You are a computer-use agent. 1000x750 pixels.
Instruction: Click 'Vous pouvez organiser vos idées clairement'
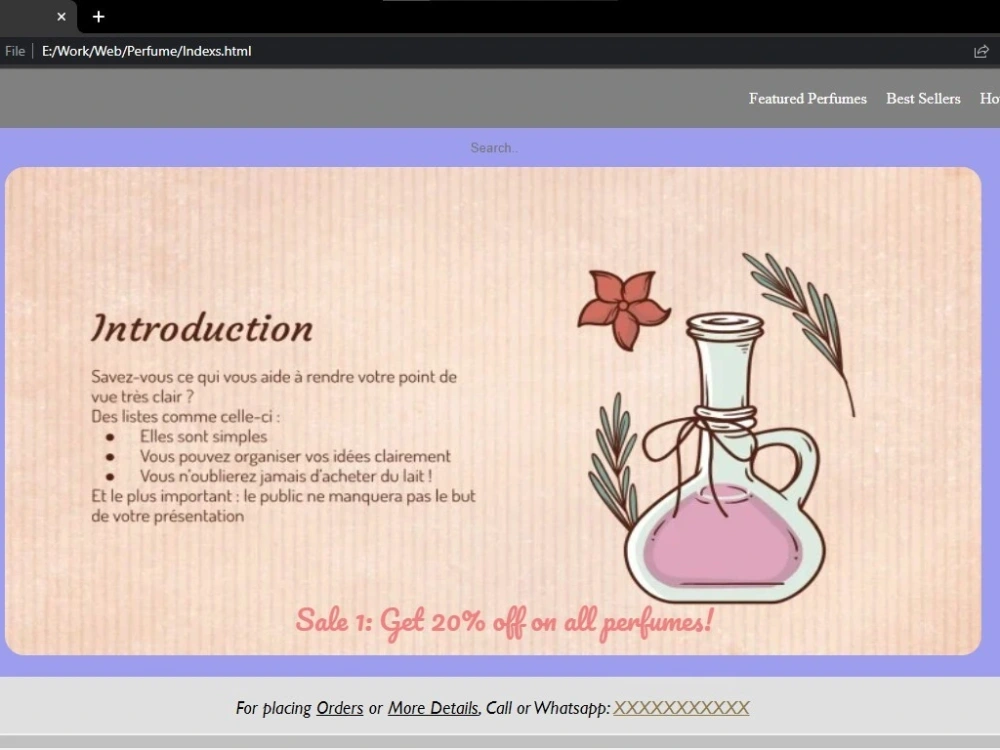[x=295, y=457]
